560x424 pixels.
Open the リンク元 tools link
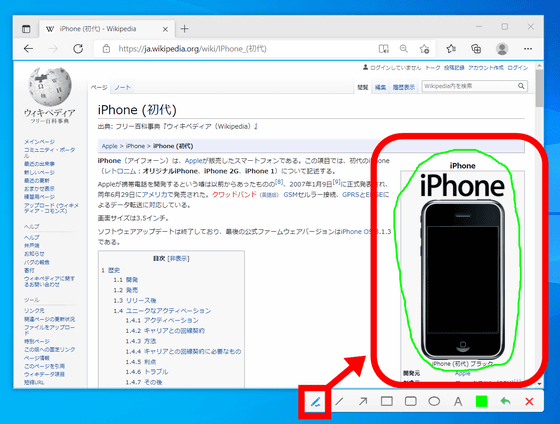(x=34, y=311)
